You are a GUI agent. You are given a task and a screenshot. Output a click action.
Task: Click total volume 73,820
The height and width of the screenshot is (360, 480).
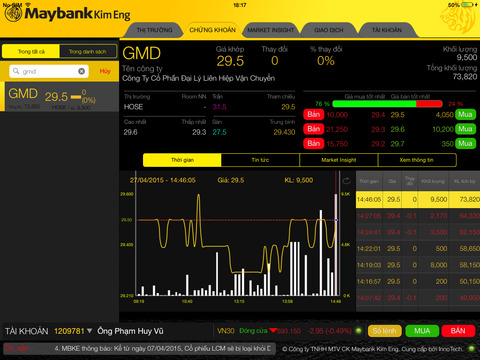465,77
